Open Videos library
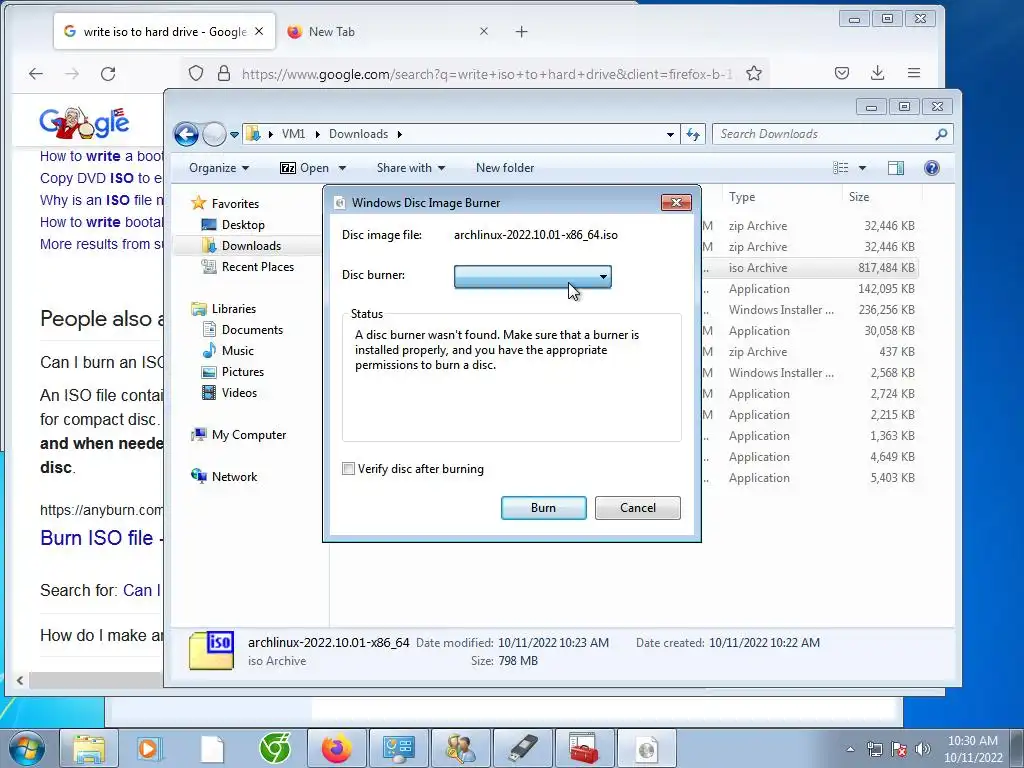The image size is (1024, 768). point(239,392)
